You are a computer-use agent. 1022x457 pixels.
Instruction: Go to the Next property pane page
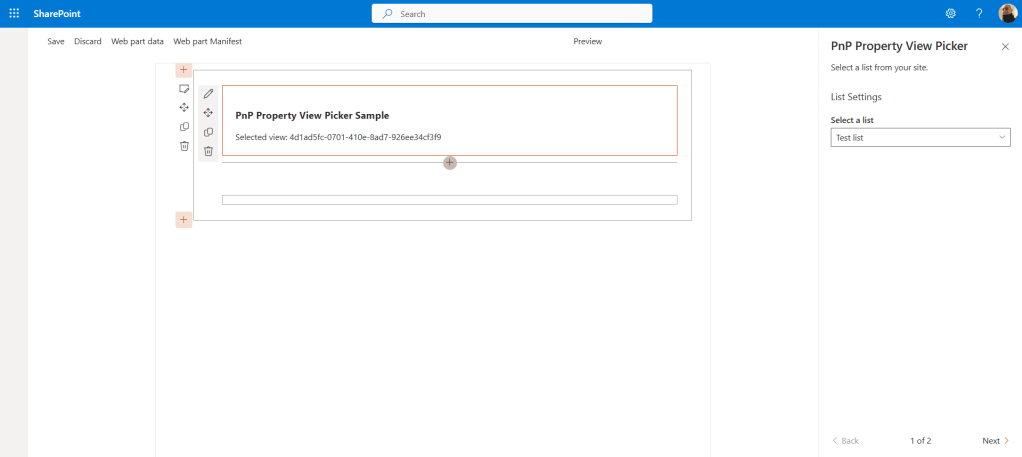click(x=995, y=440)
